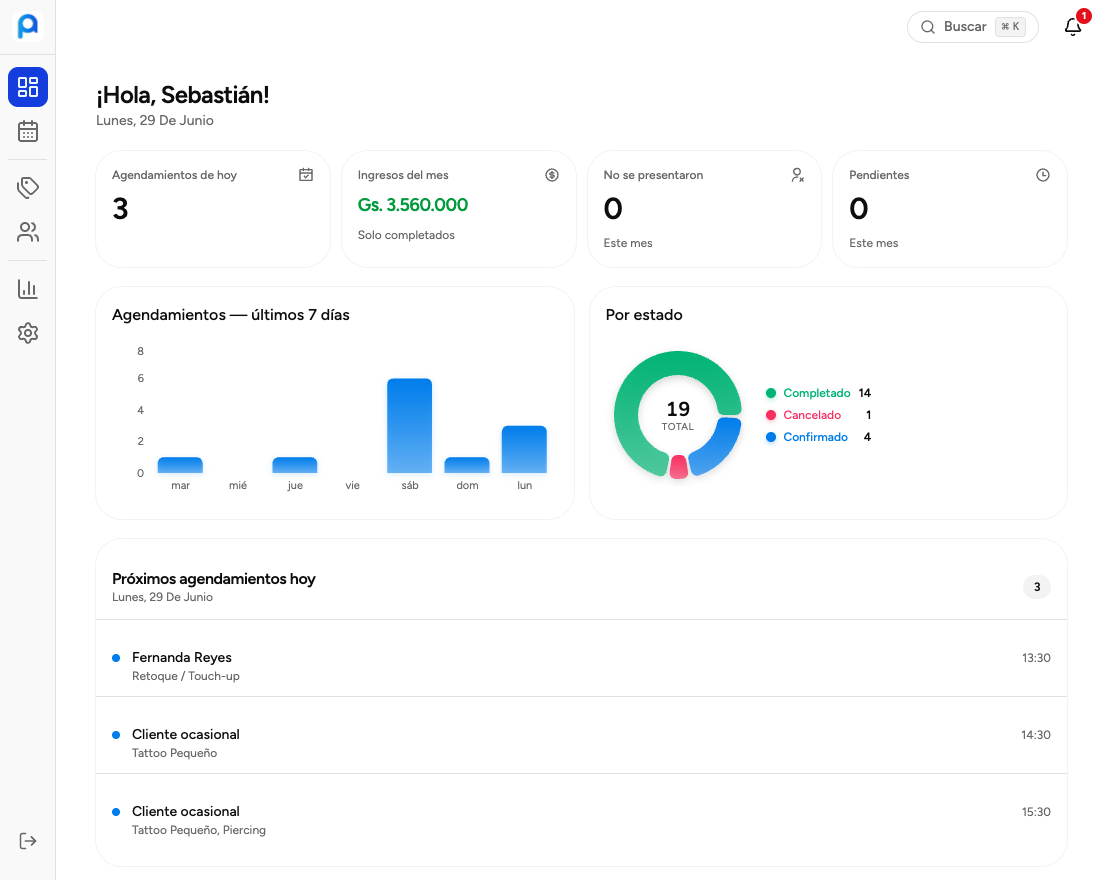
Task: Open Fernanda Reyes appointment at 13:30
Action: (x=581, y=658)
